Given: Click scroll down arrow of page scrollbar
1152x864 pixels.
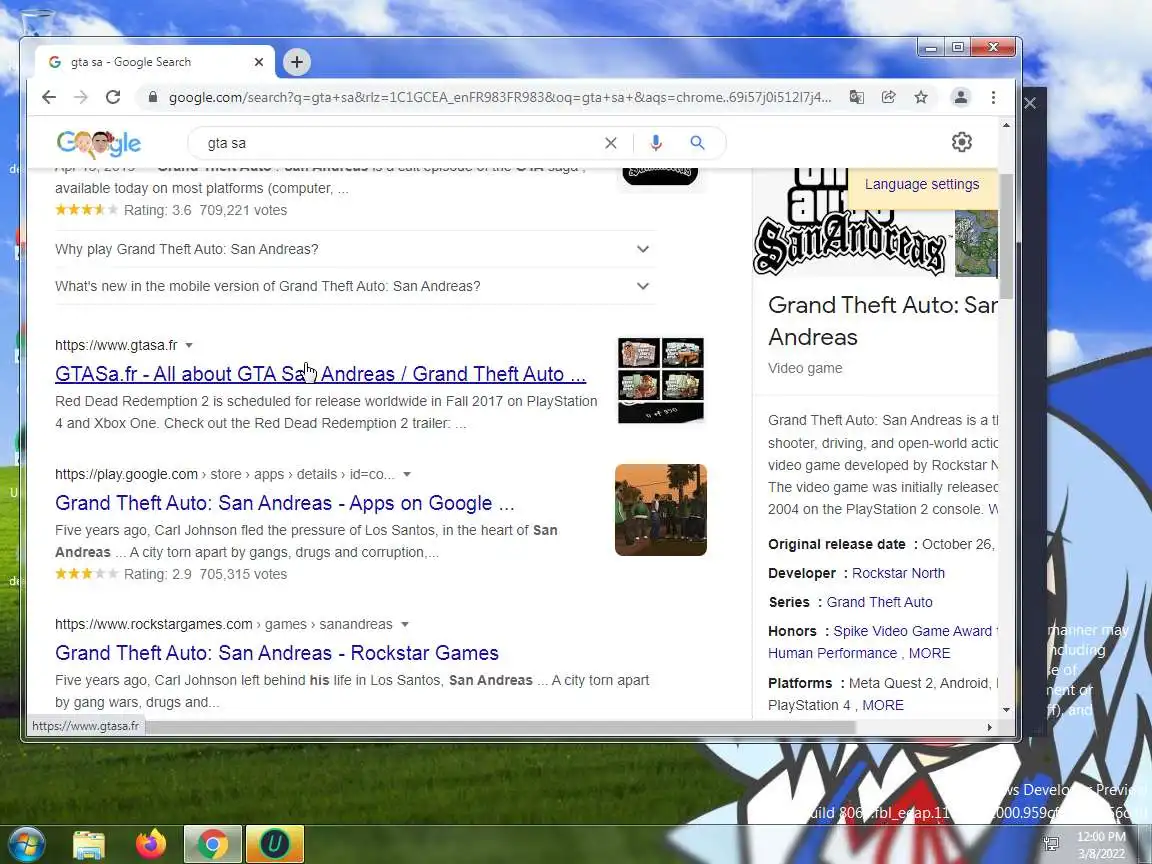Looking at the screenshot, I should pos(1007,710).
